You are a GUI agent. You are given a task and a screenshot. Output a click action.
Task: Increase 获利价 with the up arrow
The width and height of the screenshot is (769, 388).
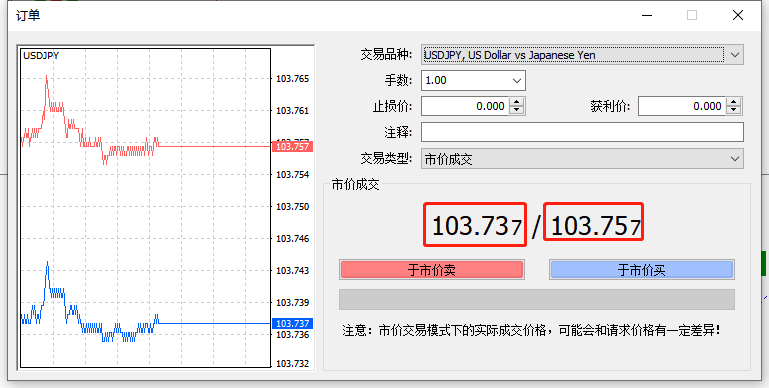tap(733, 102)
